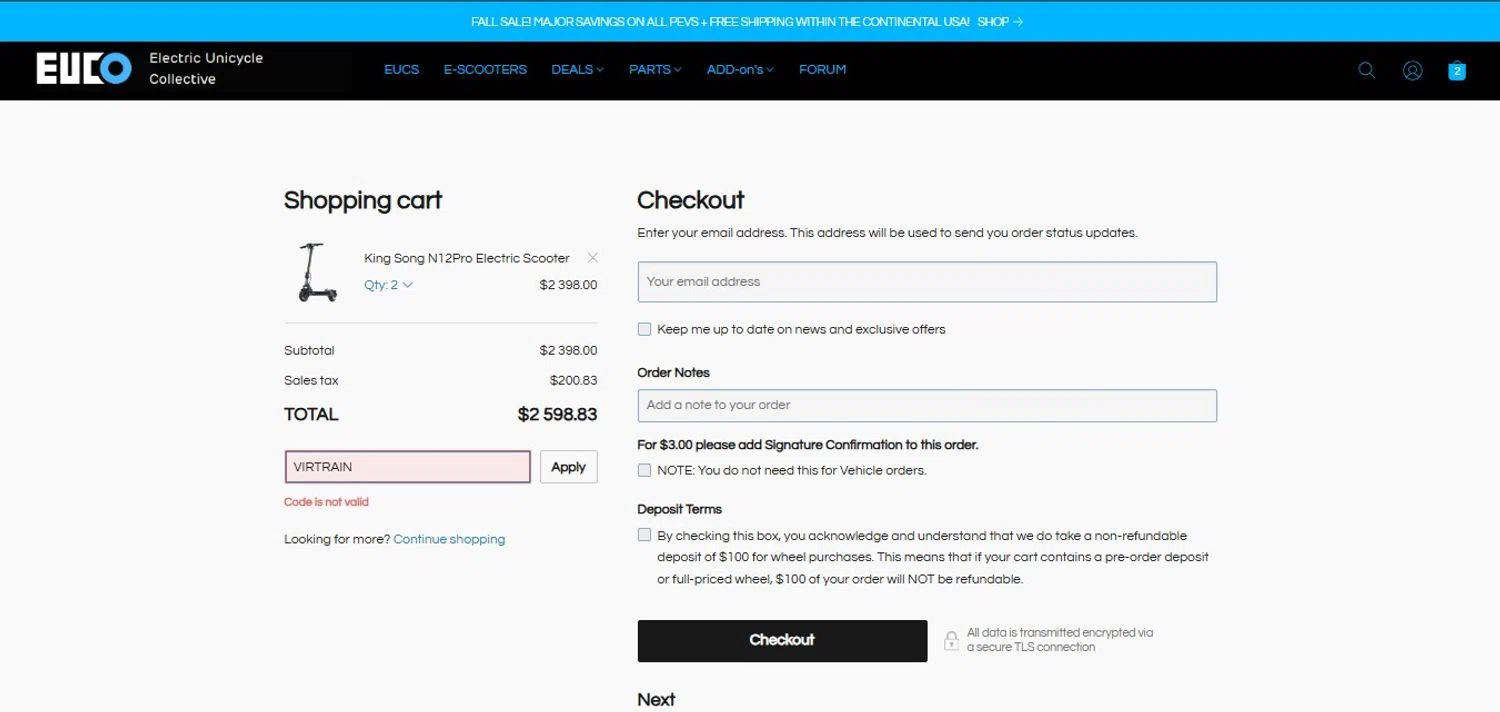Click the Order Notes label
This screenshot has width=1500, height=712.
(673, 372)
